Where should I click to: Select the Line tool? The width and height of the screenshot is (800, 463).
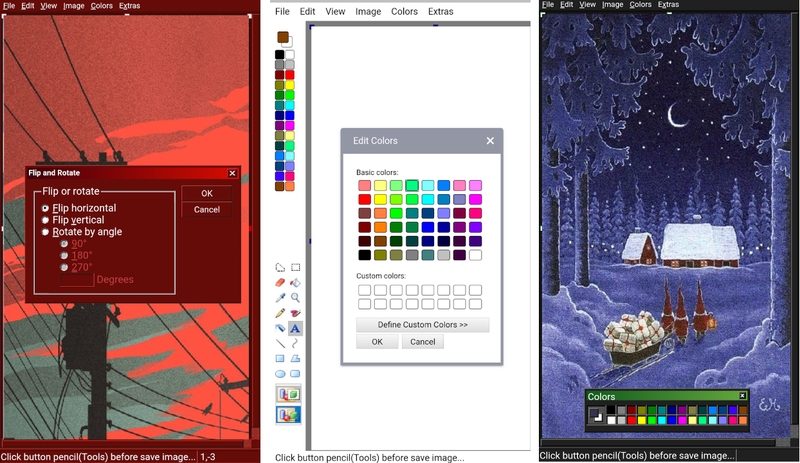point(280,343)
